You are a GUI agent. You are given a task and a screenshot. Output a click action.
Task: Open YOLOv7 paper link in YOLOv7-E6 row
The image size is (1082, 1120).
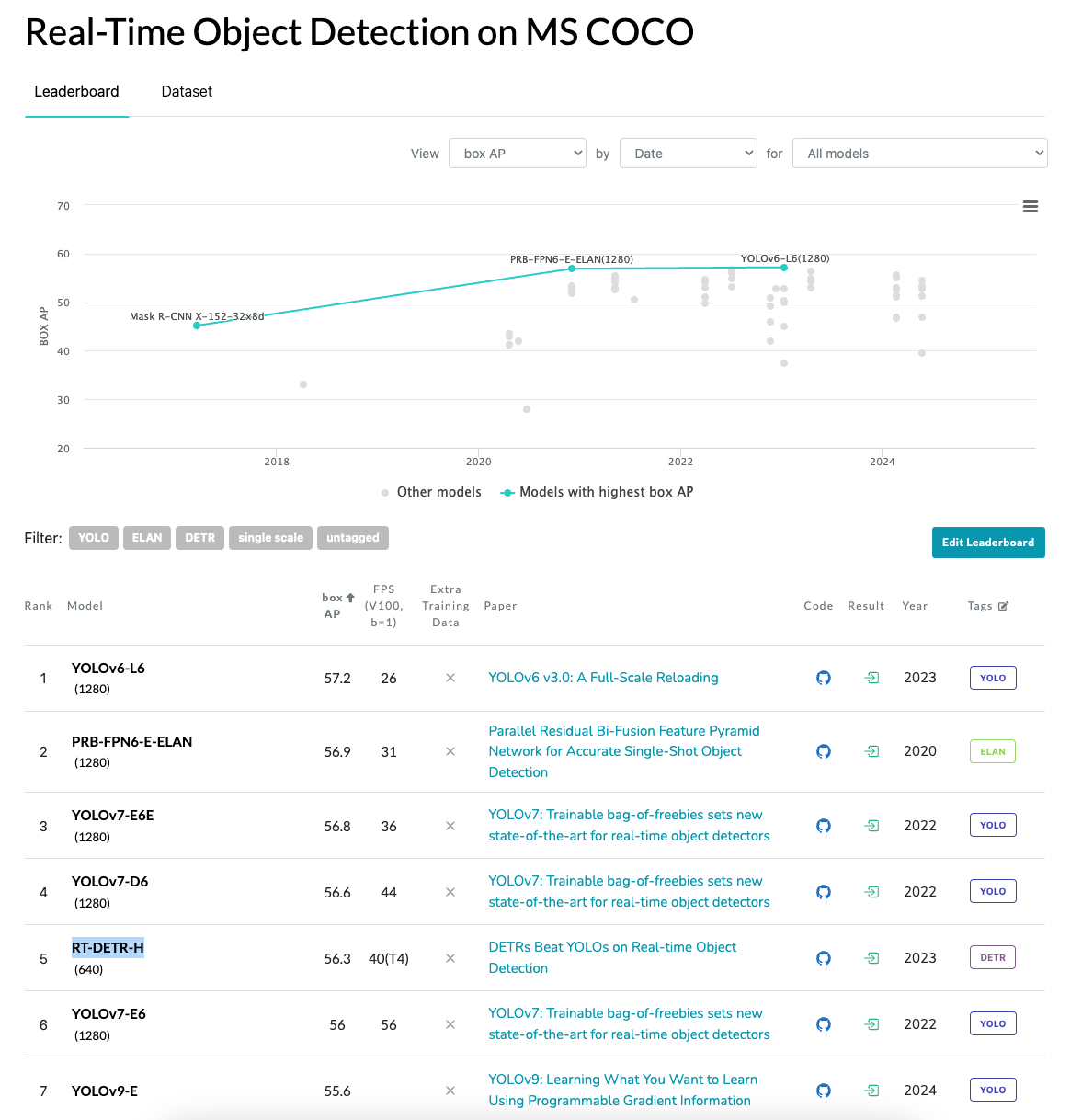pos(629,1023)
